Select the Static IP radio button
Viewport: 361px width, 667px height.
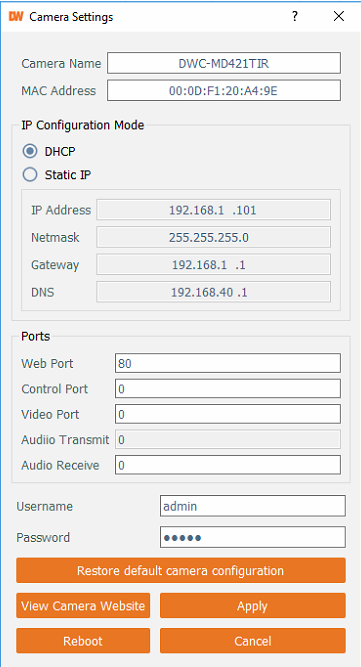pyautogui.click(x=30, y=175)
